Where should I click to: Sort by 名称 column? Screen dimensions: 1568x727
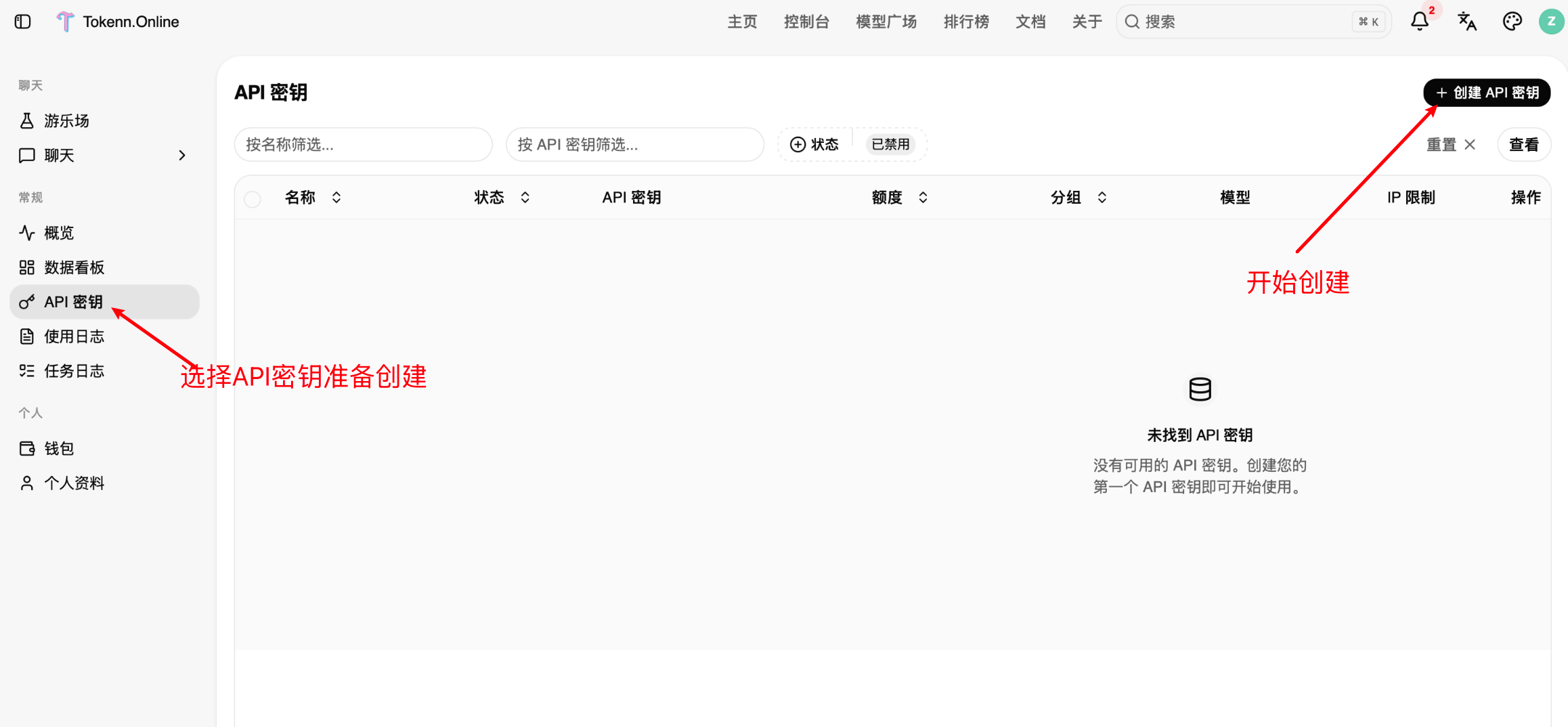[x=313, y=197]
